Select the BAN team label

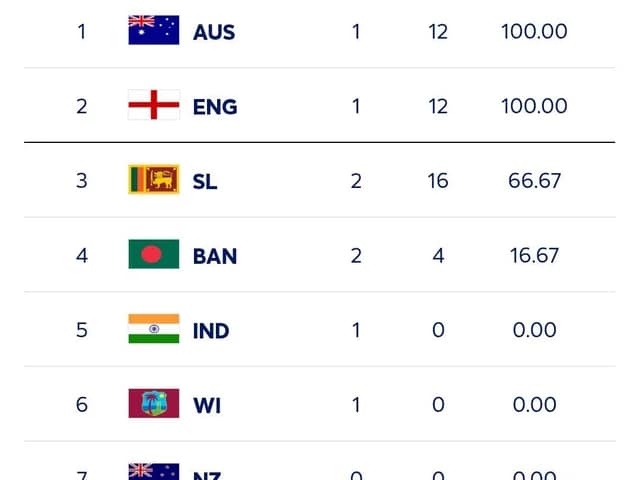point(215,256)
